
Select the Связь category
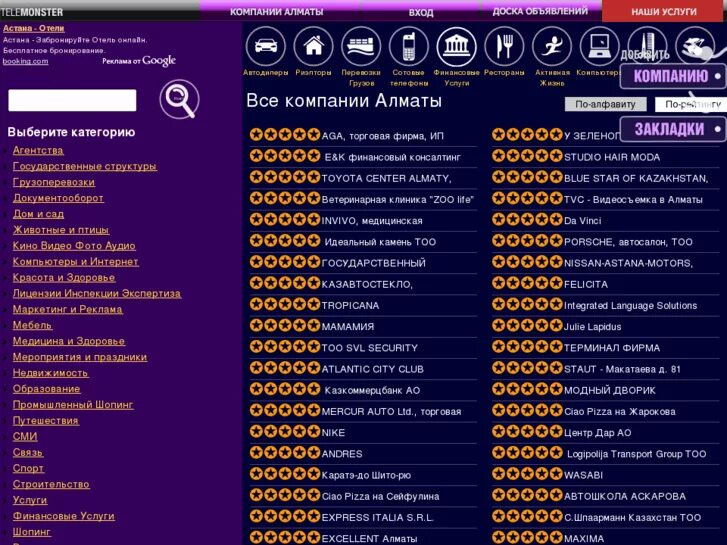click(x=28, y=452)
